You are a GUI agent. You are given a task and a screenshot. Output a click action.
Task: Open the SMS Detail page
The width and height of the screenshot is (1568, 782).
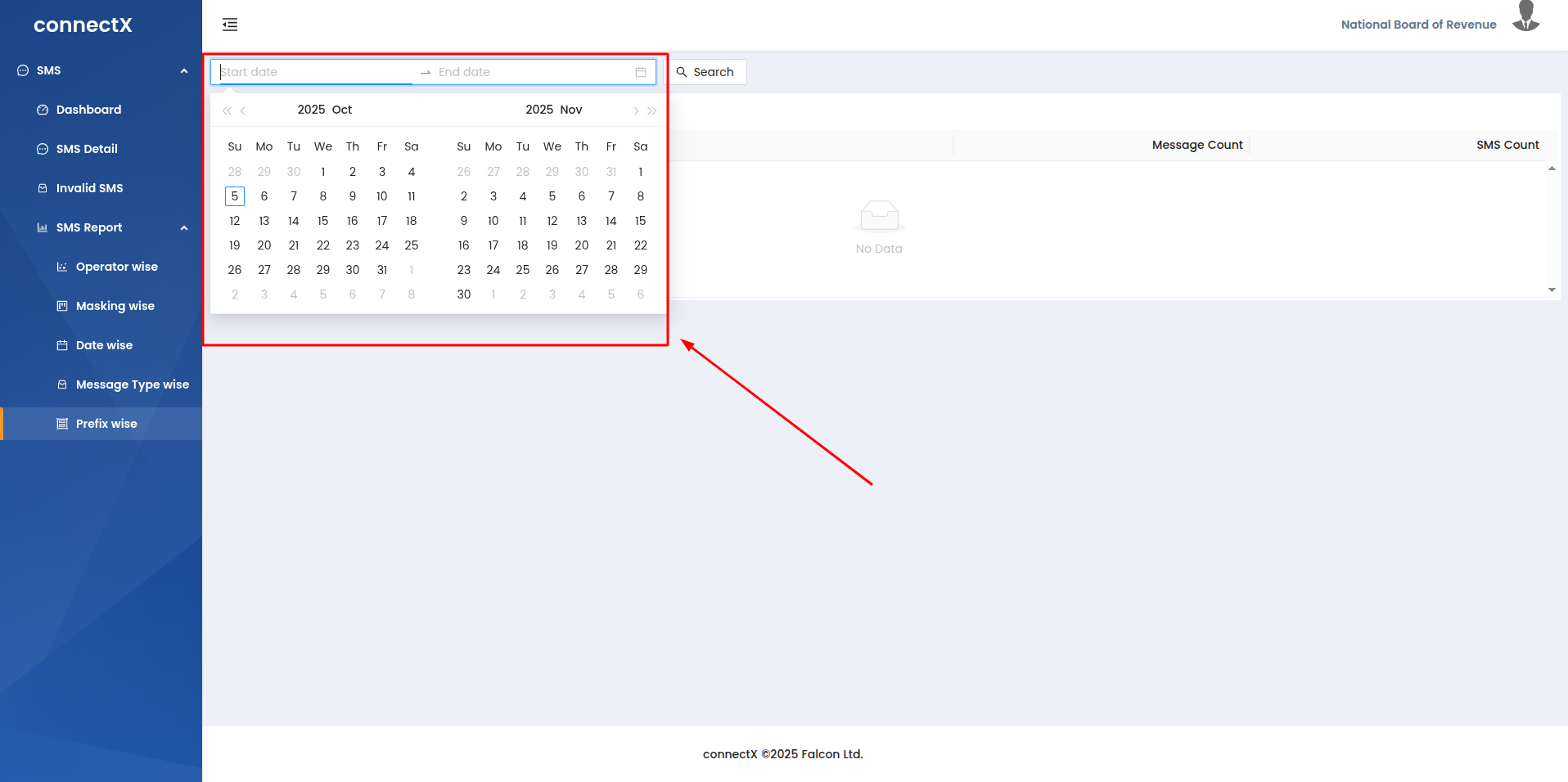tap(87, 149)
